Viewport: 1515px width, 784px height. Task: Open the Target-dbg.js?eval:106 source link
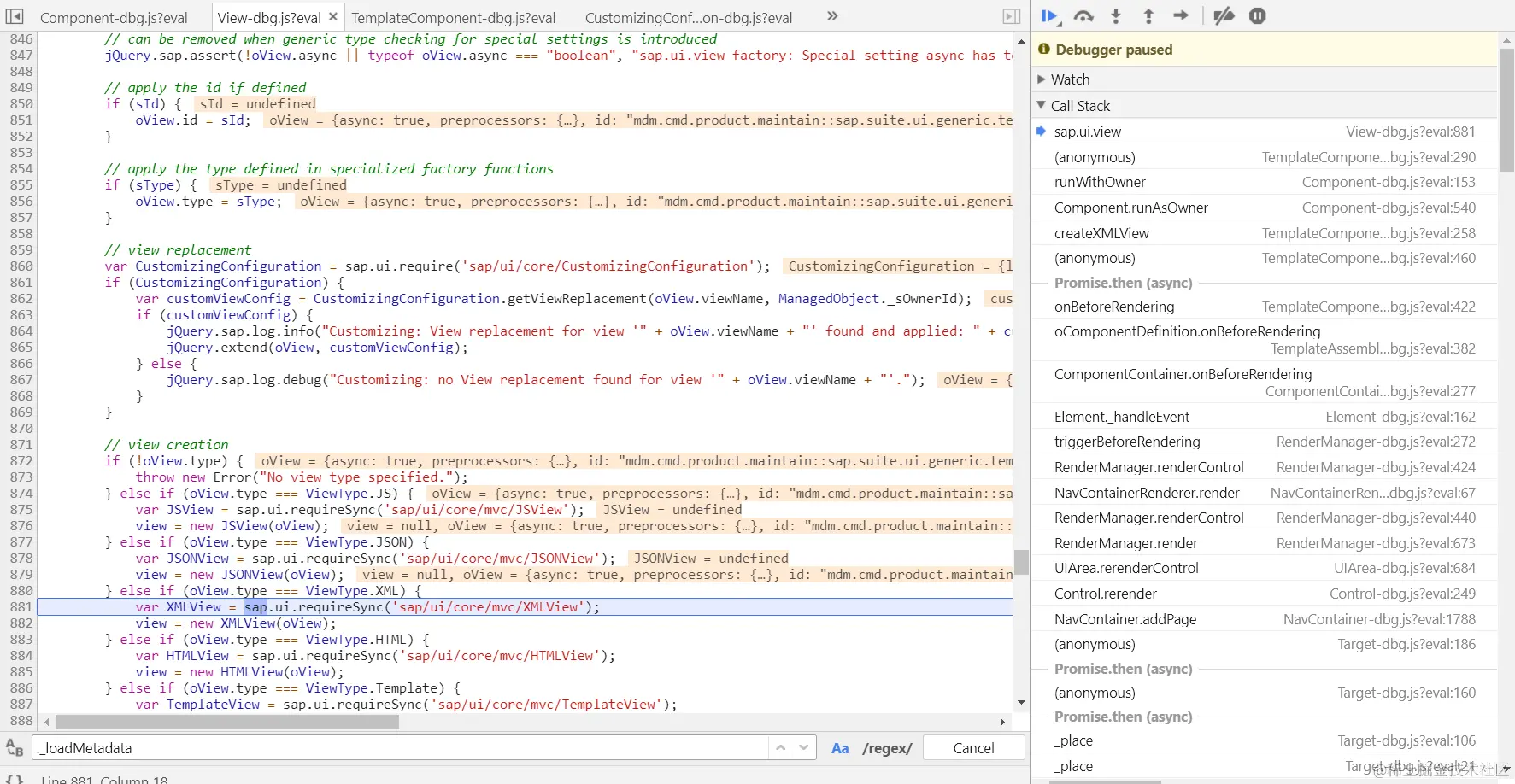[1406, 740]
